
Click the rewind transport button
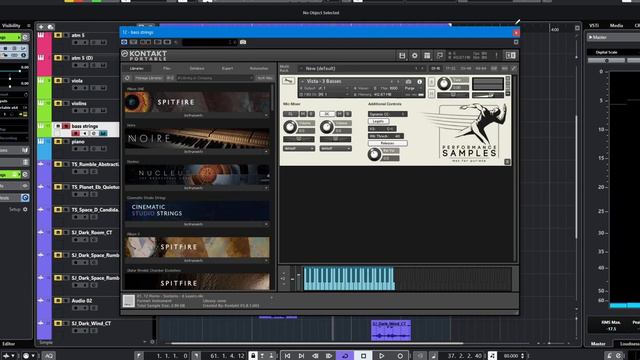(x=315, y=356)
